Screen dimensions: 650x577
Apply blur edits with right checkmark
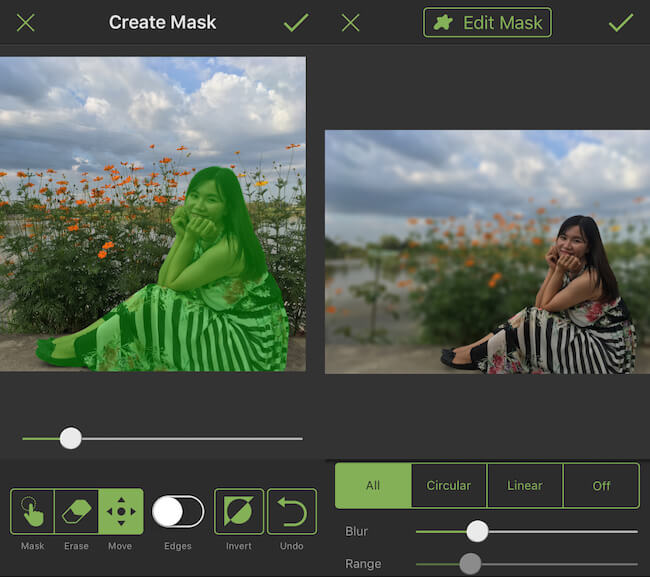pos(621,23)
